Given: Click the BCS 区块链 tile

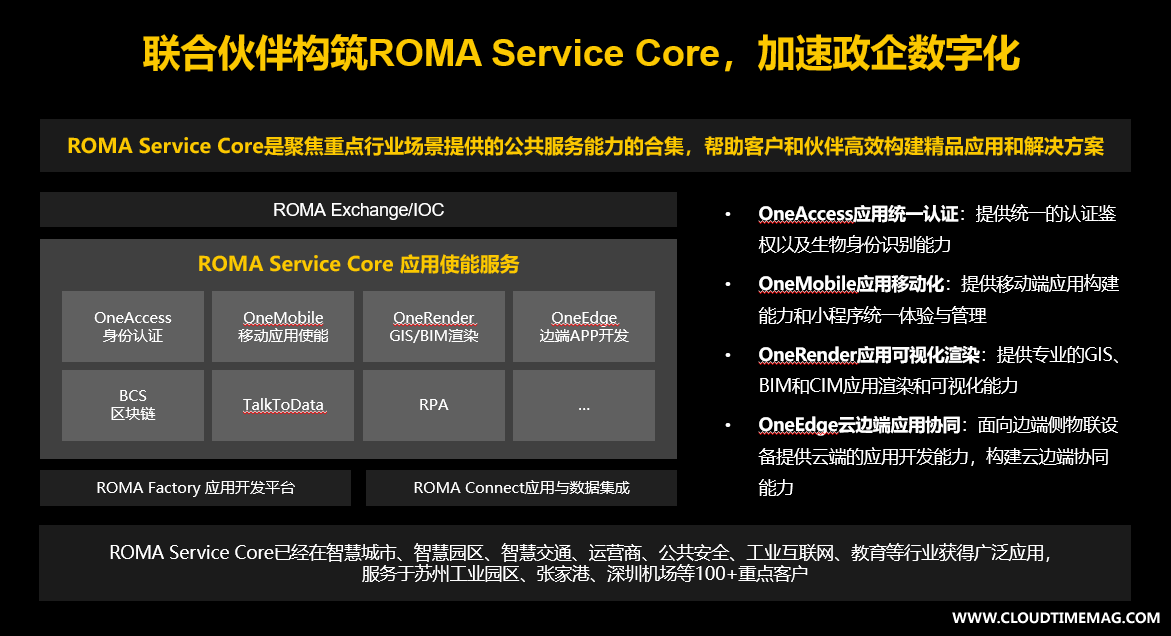Looking at the screenshot, I should [x=133, y=405].
